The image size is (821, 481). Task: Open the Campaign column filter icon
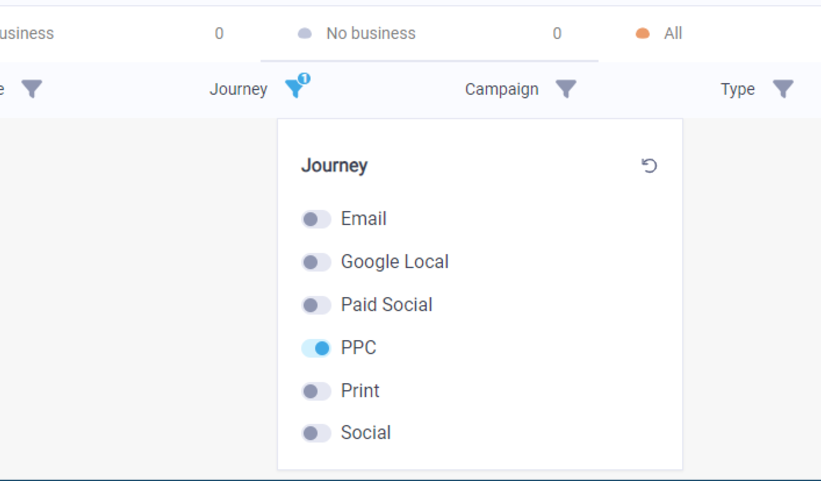566,89
